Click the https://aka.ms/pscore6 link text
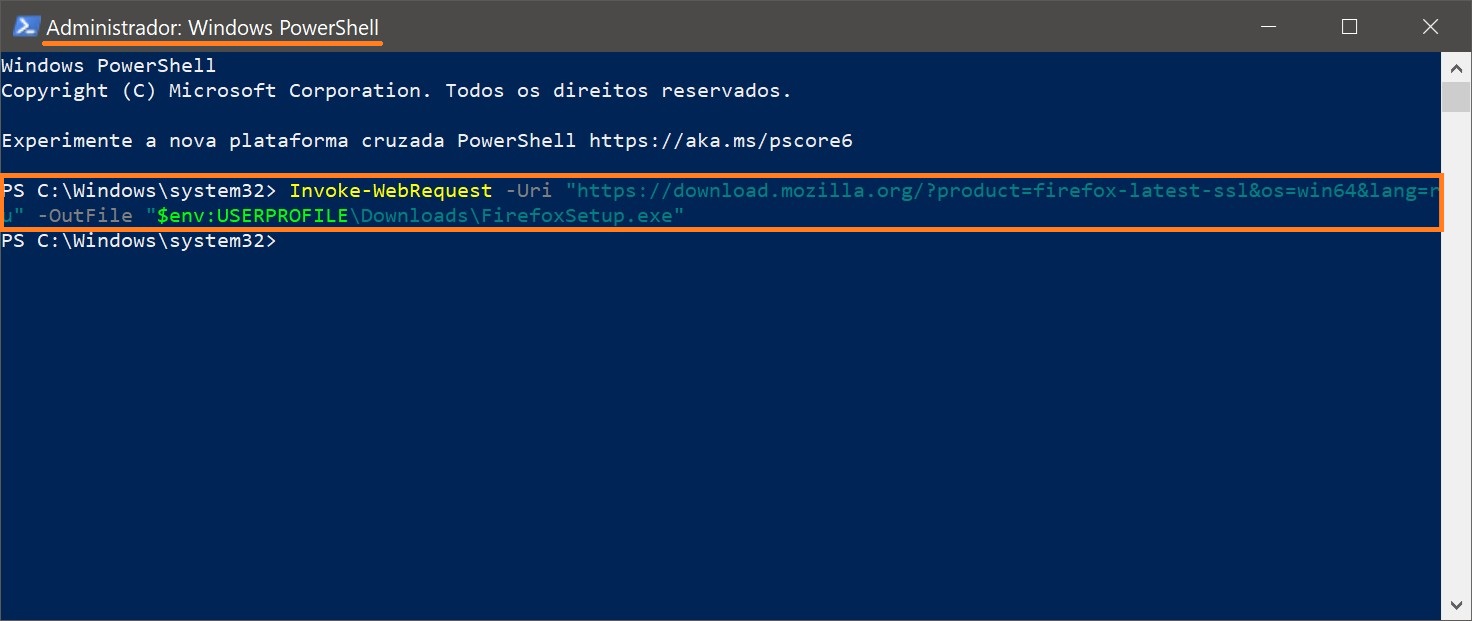Screen dimensions: 1472x621 720,140
